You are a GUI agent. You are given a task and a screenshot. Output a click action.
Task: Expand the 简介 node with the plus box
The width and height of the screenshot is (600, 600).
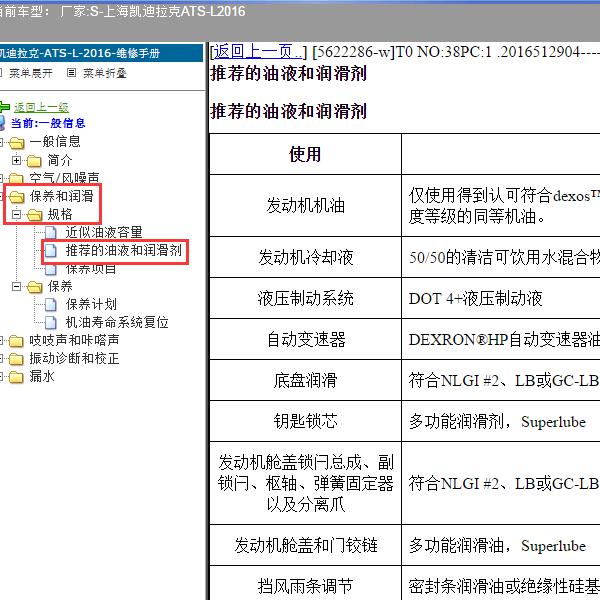point(16,160)
